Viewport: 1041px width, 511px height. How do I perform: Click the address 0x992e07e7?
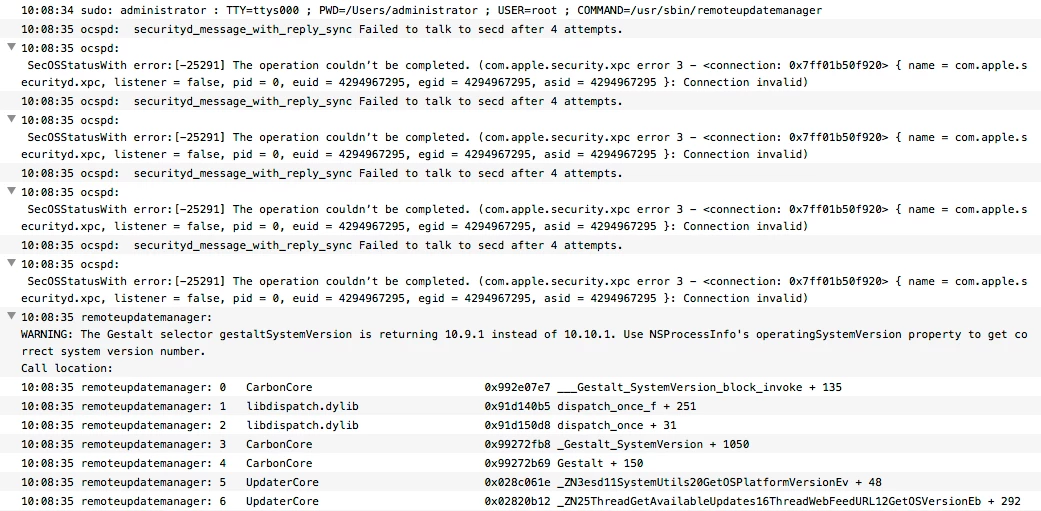coord(518,387)
